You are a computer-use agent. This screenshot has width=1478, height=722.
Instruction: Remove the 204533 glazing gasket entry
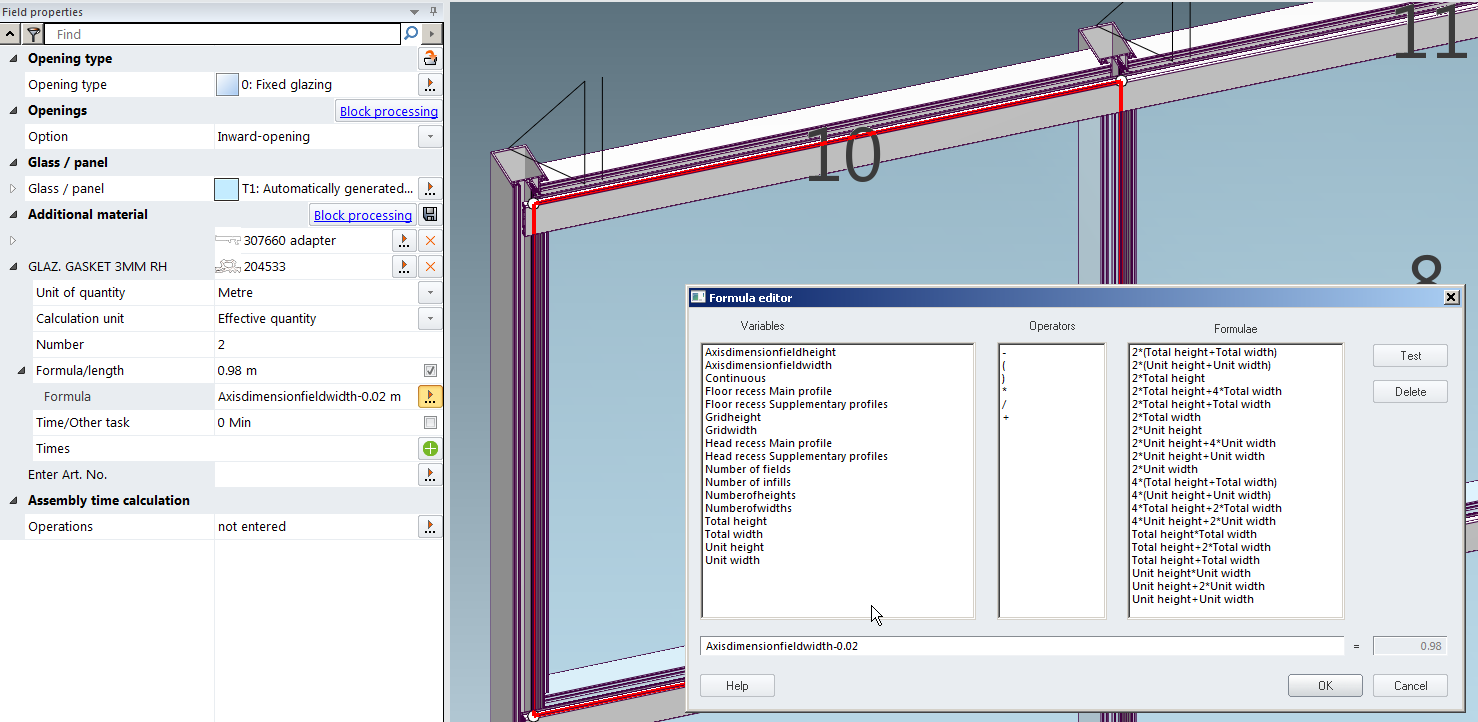(x=430, y=267)
